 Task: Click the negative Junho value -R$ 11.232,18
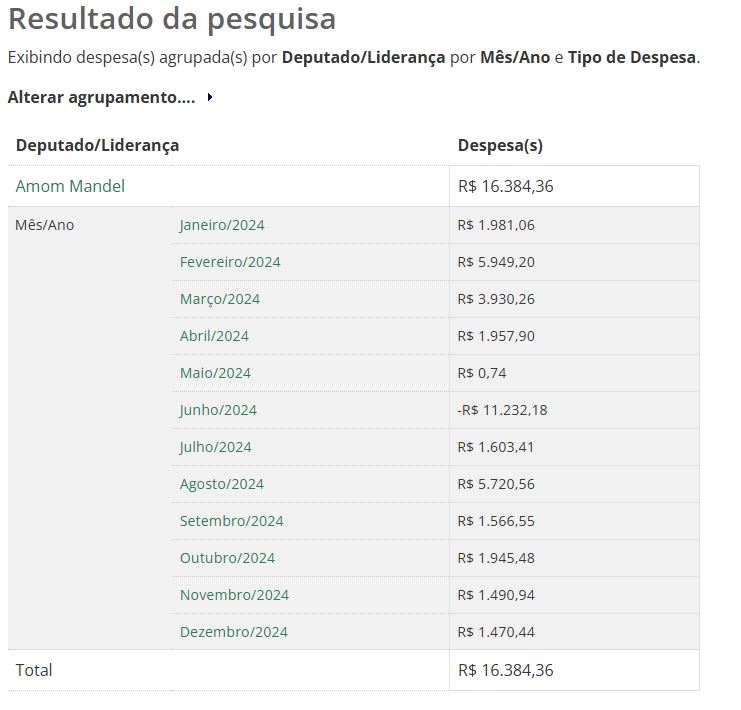502,410
